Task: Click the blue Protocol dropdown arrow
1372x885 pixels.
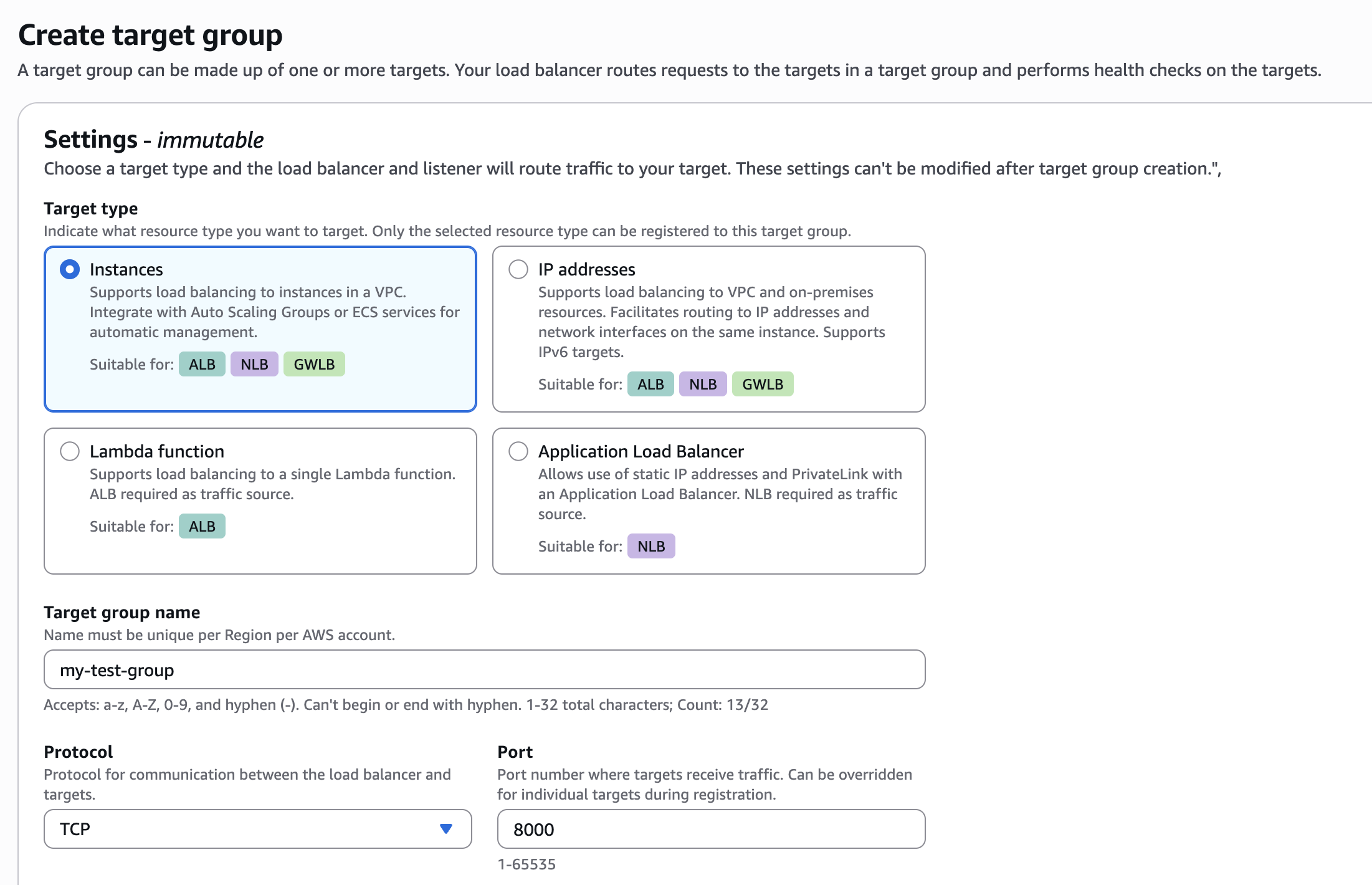Action: [445, 829]
